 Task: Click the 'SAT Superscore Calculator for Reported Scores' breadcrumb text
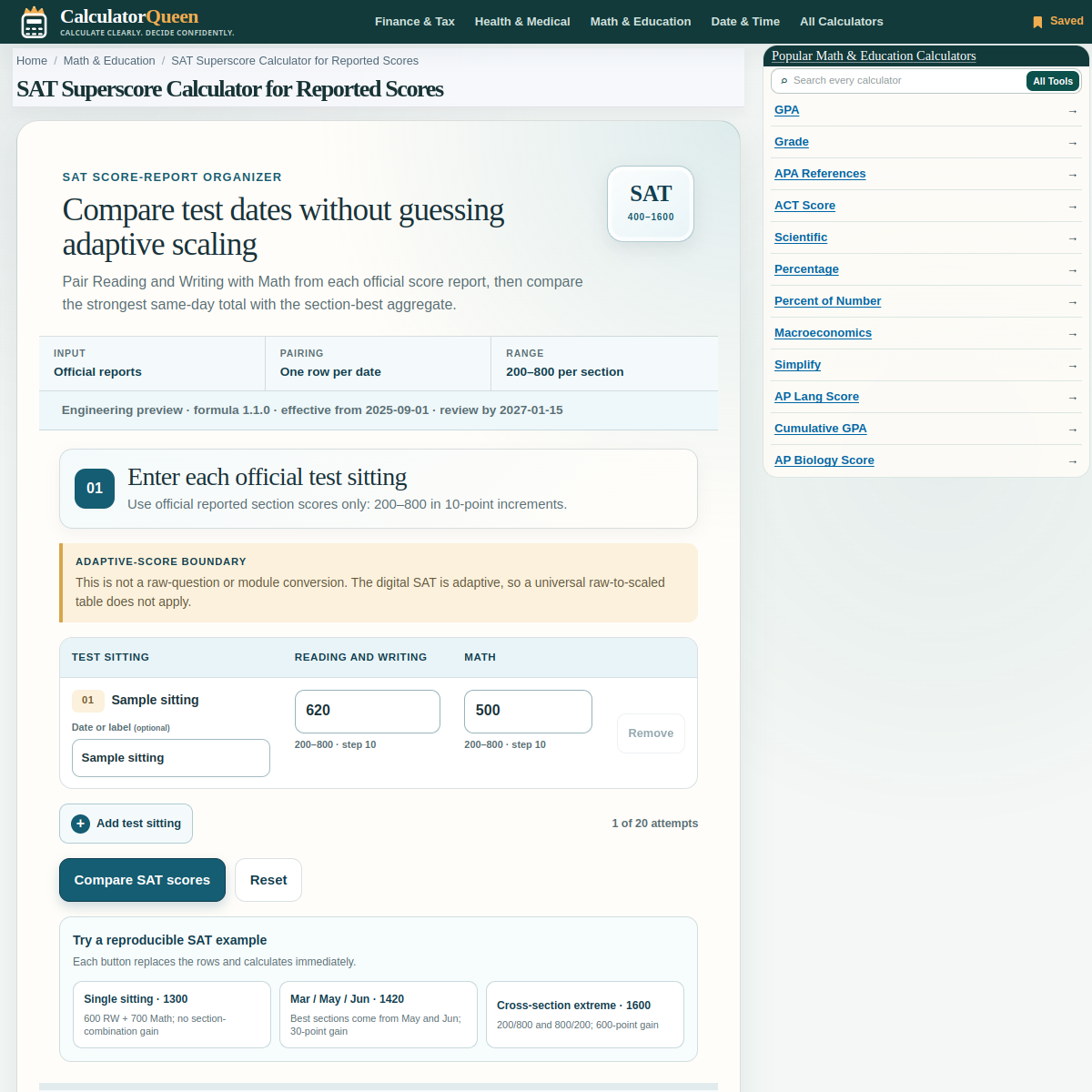(295, 61)
